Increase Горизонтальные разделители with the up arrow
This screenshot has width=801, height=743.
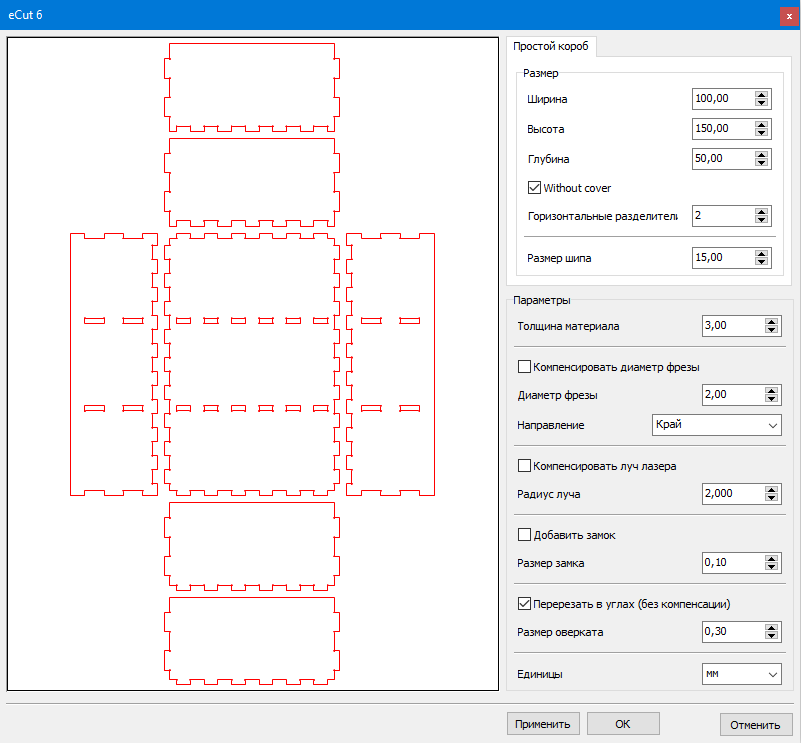click(762, 212)
